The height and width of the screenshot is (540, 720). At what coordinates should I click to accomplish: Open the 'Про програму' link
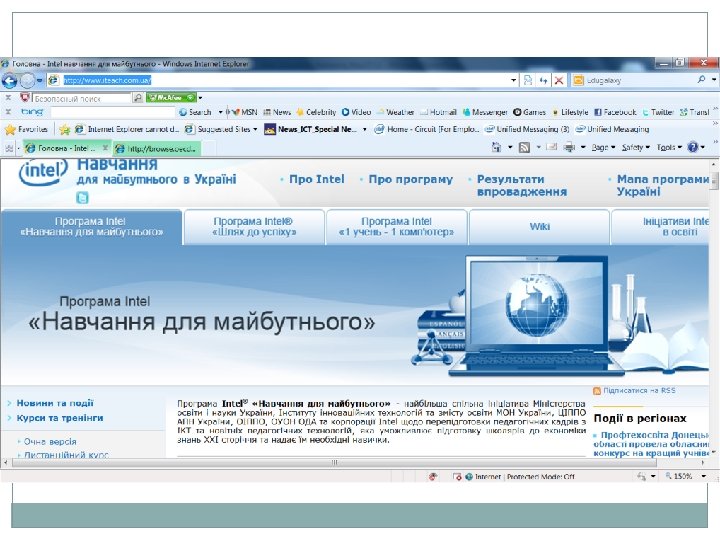point(411,179)
